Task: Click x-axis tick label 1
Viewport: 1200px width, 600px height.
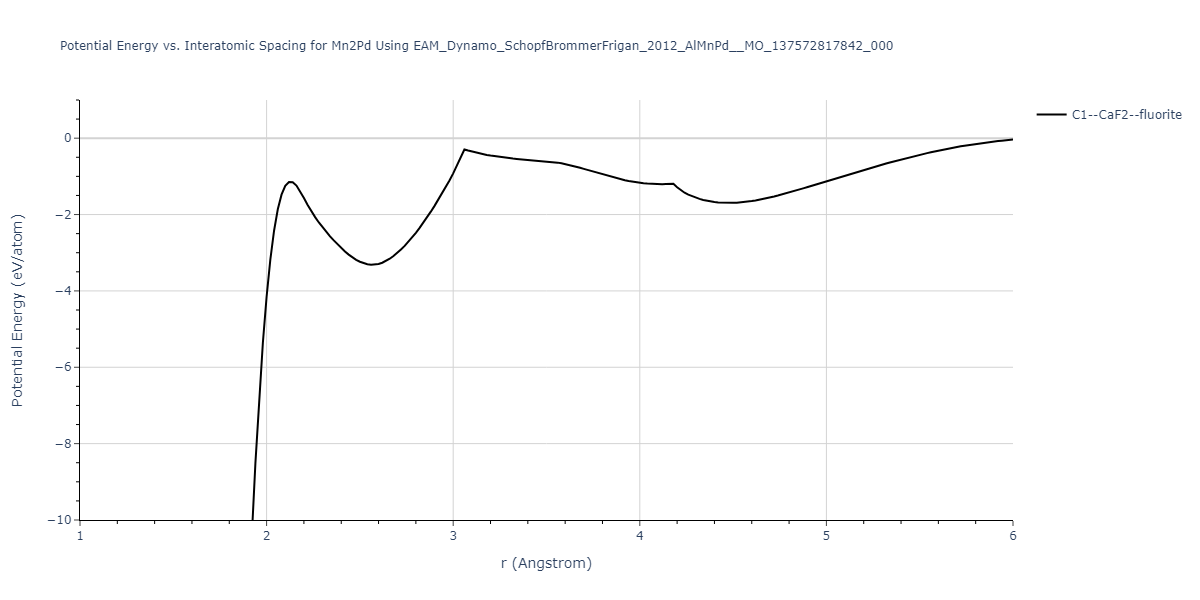Action: click(80, 536)
